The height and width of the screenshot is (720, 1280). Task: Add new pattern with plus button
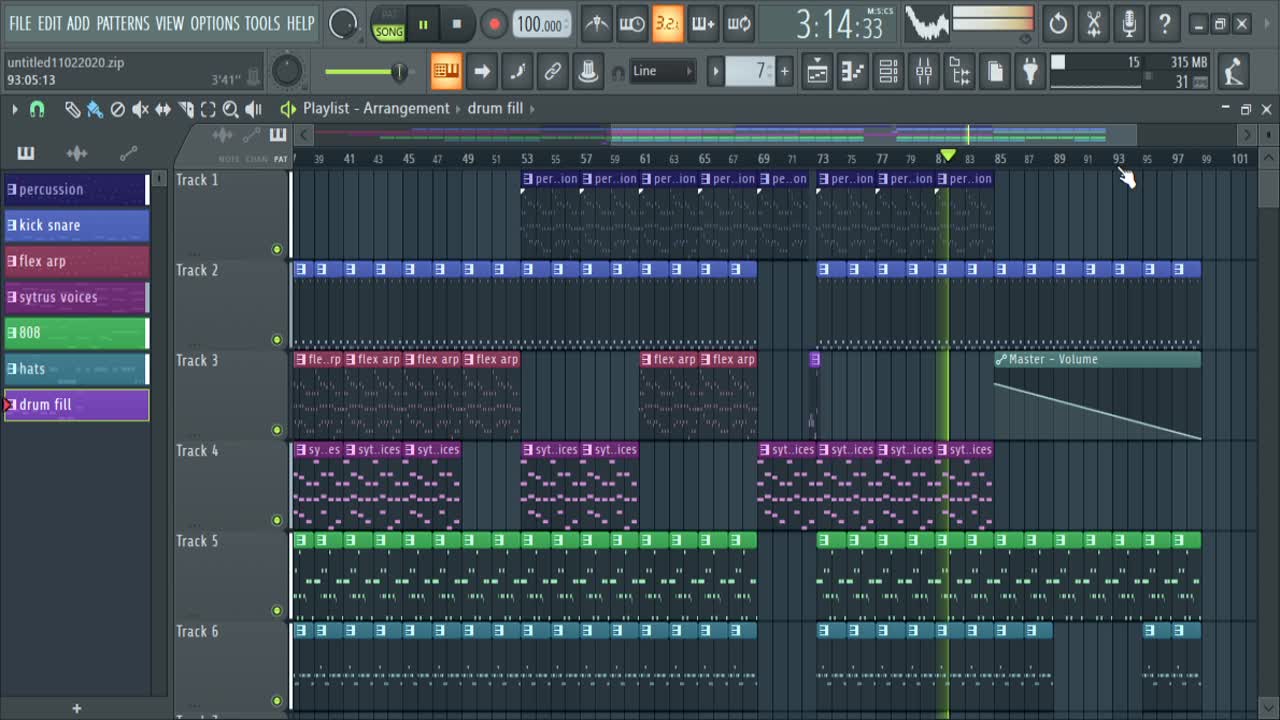click(785, 71)
